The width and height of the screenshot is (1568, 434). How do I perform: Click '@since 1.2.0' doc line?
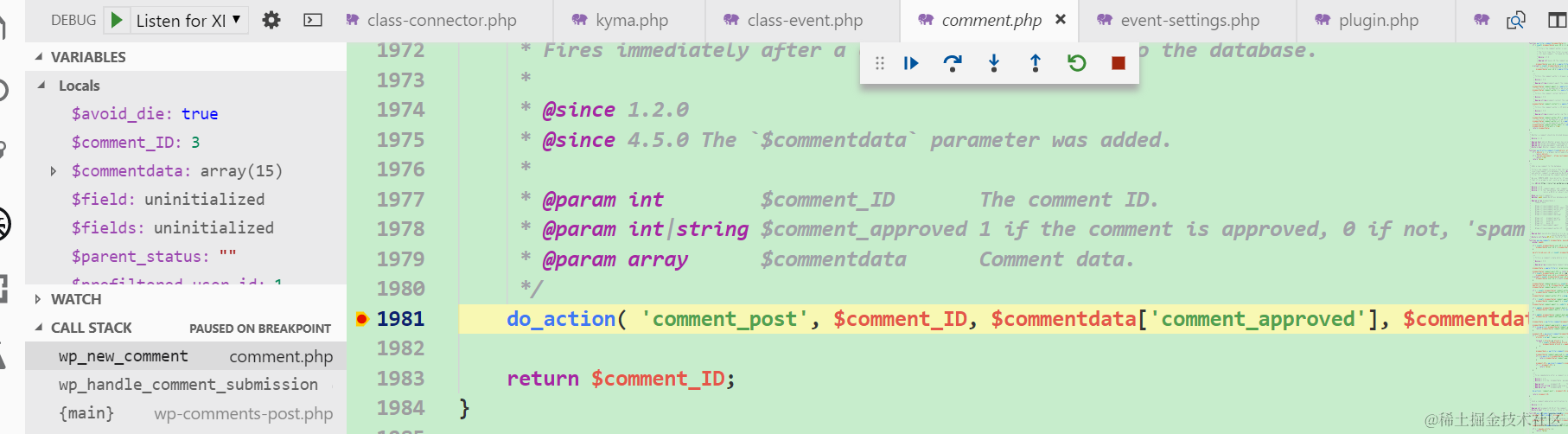[x=615, y=110]
